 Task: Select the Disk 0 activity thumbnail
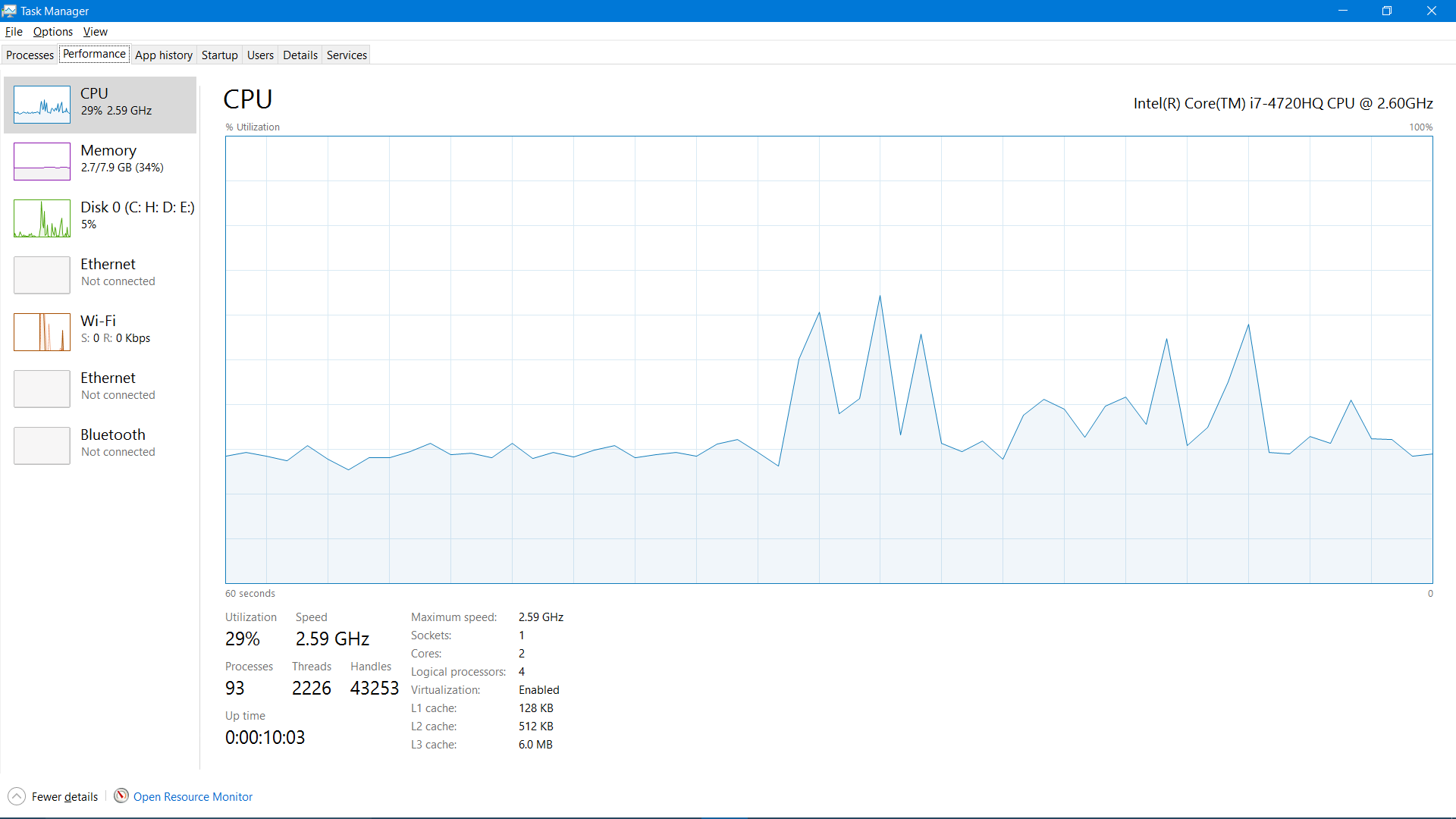point(42,218)
